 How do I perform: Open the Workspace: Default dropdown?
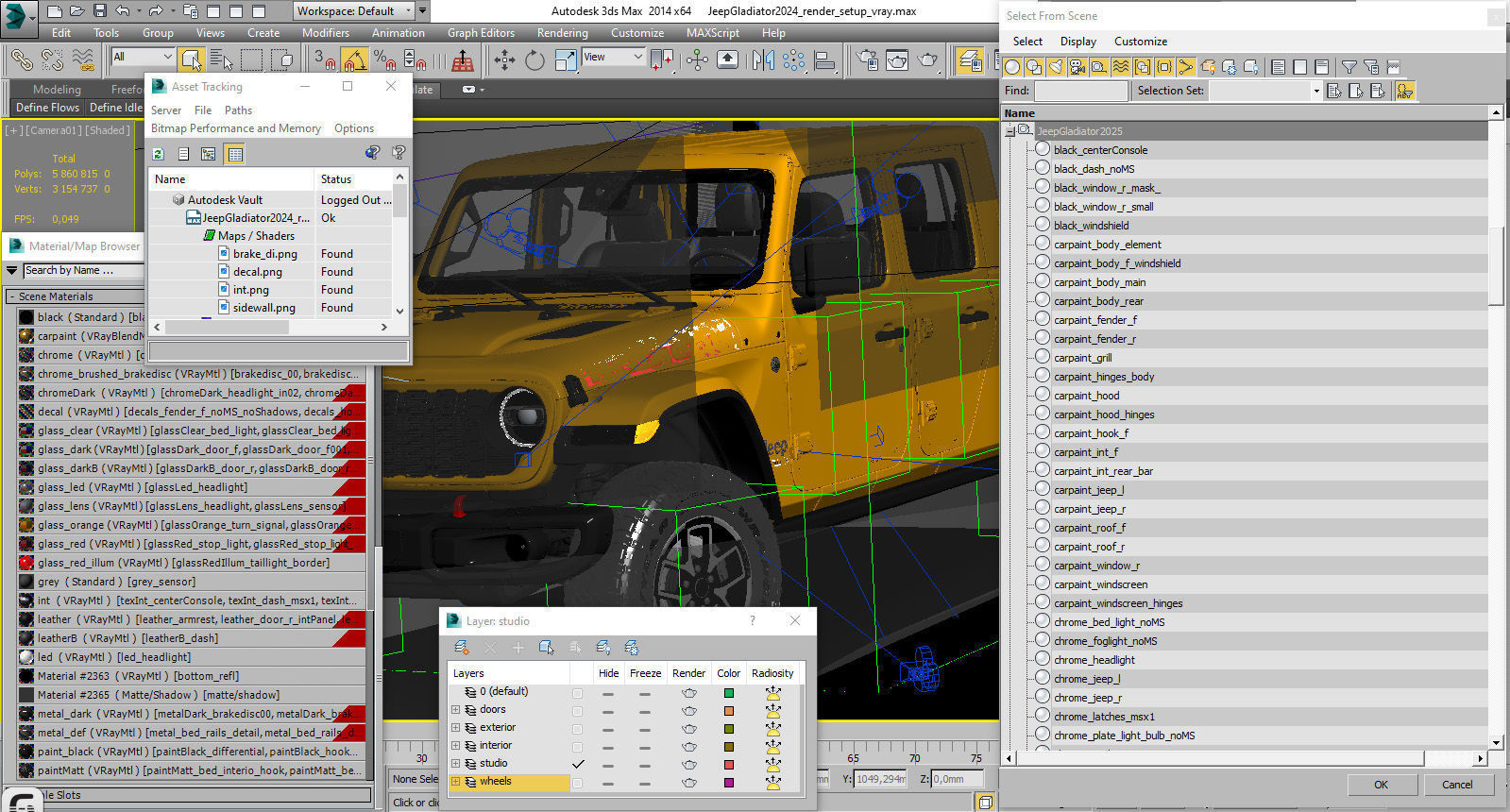tap(353, 11)
